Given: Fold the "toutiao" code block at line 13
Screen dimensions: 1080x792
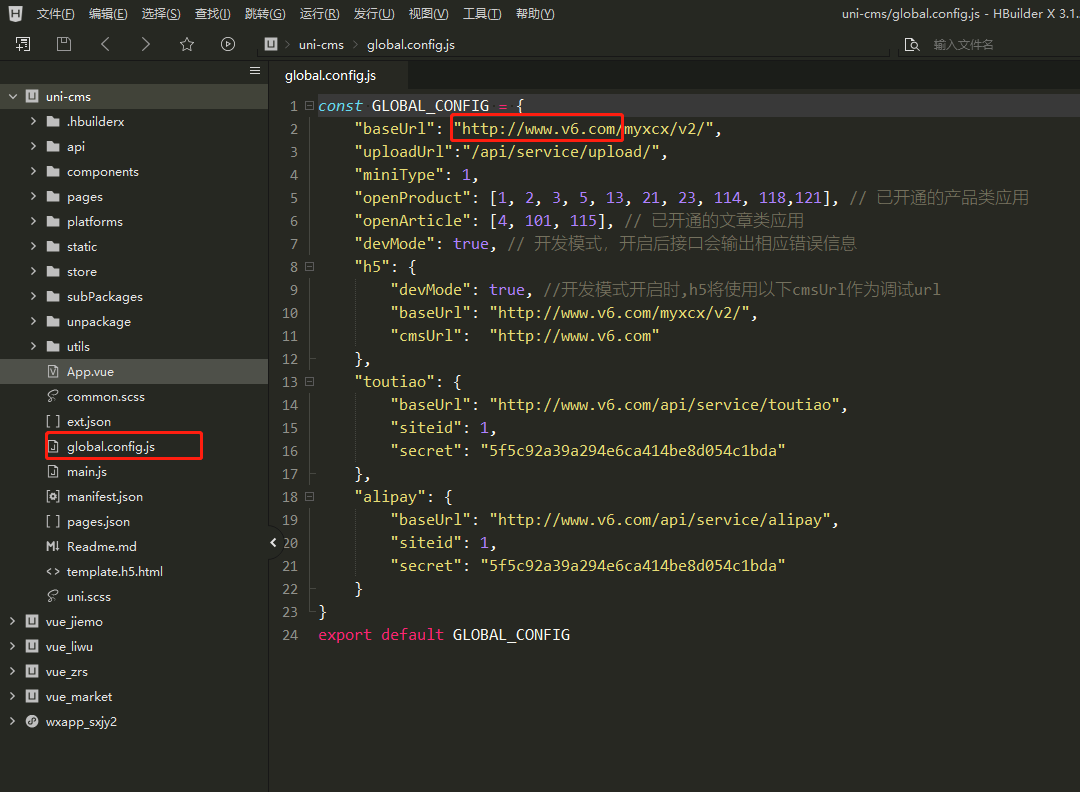Looking at the screenshot, I should 309,382.
